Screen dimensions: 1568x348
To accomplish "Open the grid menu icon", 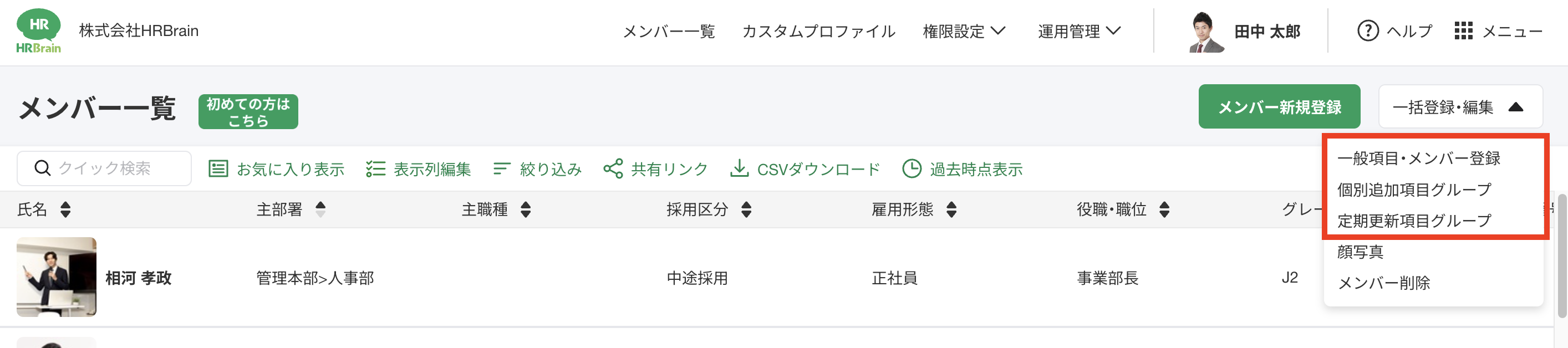I will tap(1463, 31).
